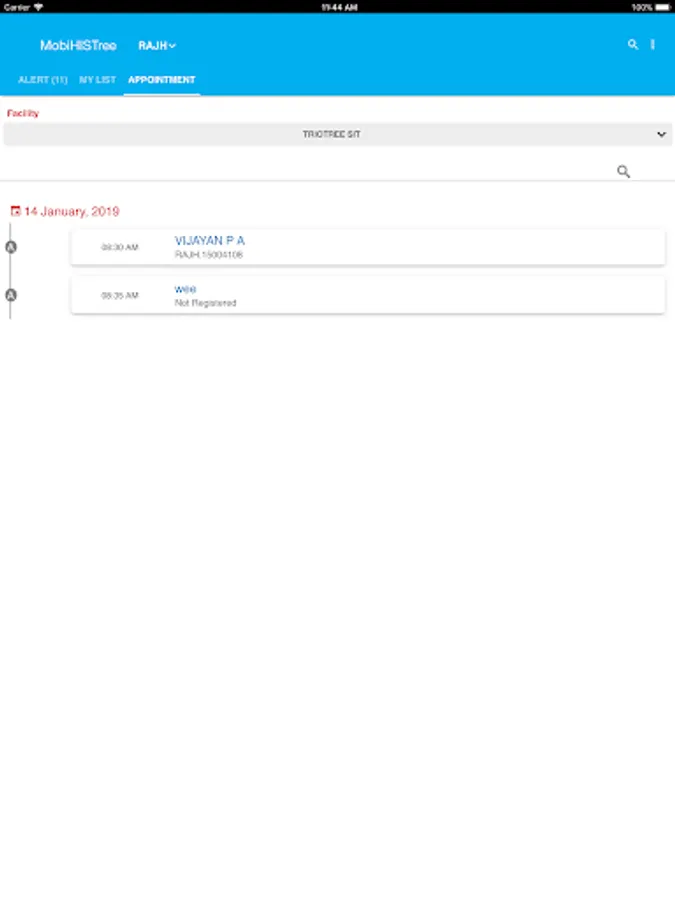This screenshot has height=900, width=675.
Task: Tap the Wi-Fi icon in the status bar
Action: (x=38, y=7)
